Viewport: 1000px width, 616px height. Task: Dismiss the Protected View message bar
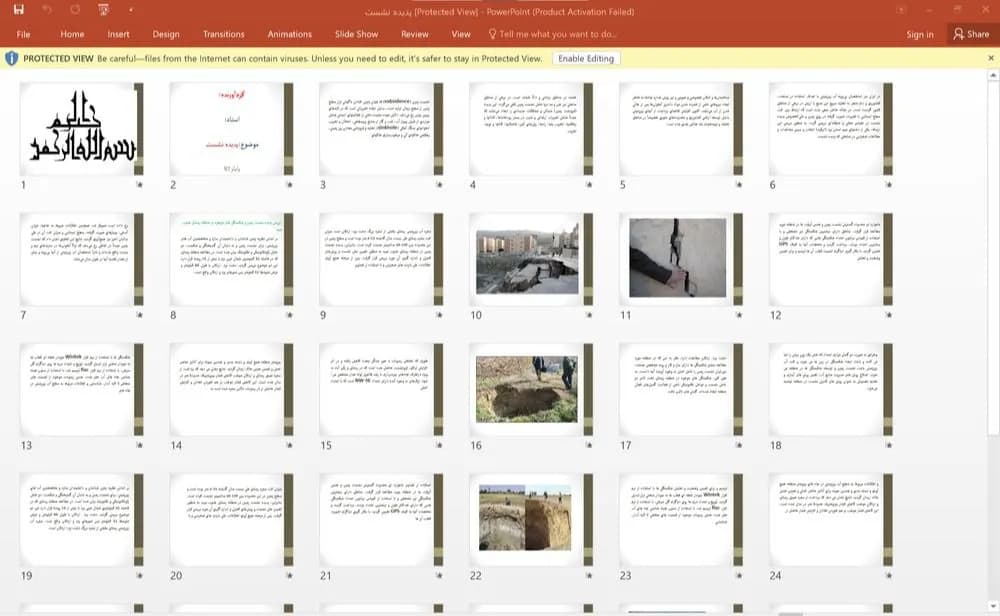click(991, 58)
